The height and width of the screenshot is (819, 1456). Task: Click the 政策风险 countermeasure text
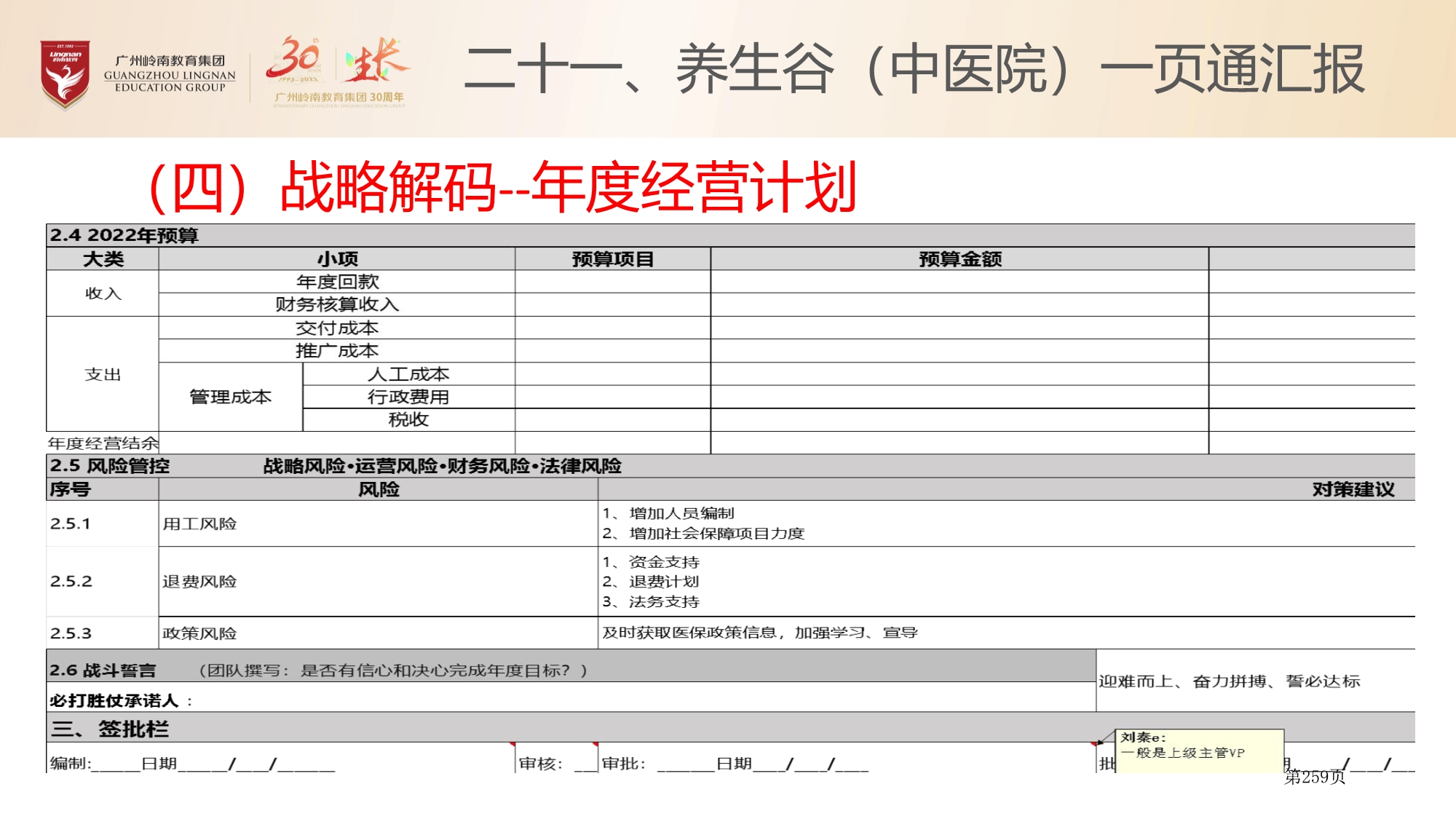pos(759,633)
